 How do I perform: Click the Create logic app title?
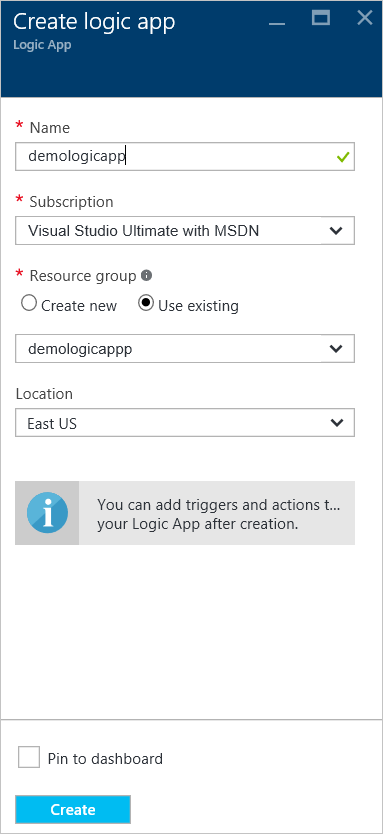point(94,22)
